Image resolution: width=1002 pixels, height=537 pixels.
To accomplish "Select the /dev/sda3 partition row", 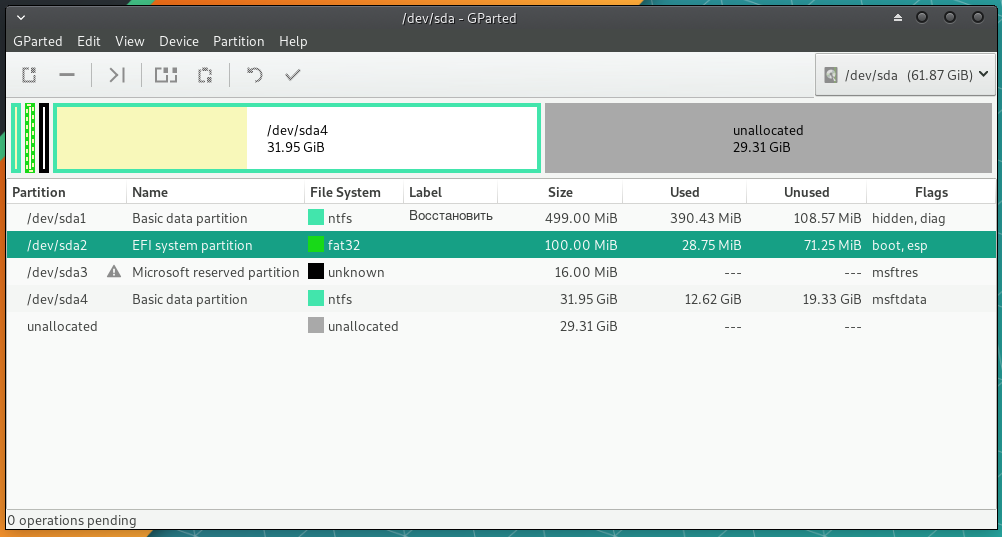I will pyautogui.click(x=501, y=272).
